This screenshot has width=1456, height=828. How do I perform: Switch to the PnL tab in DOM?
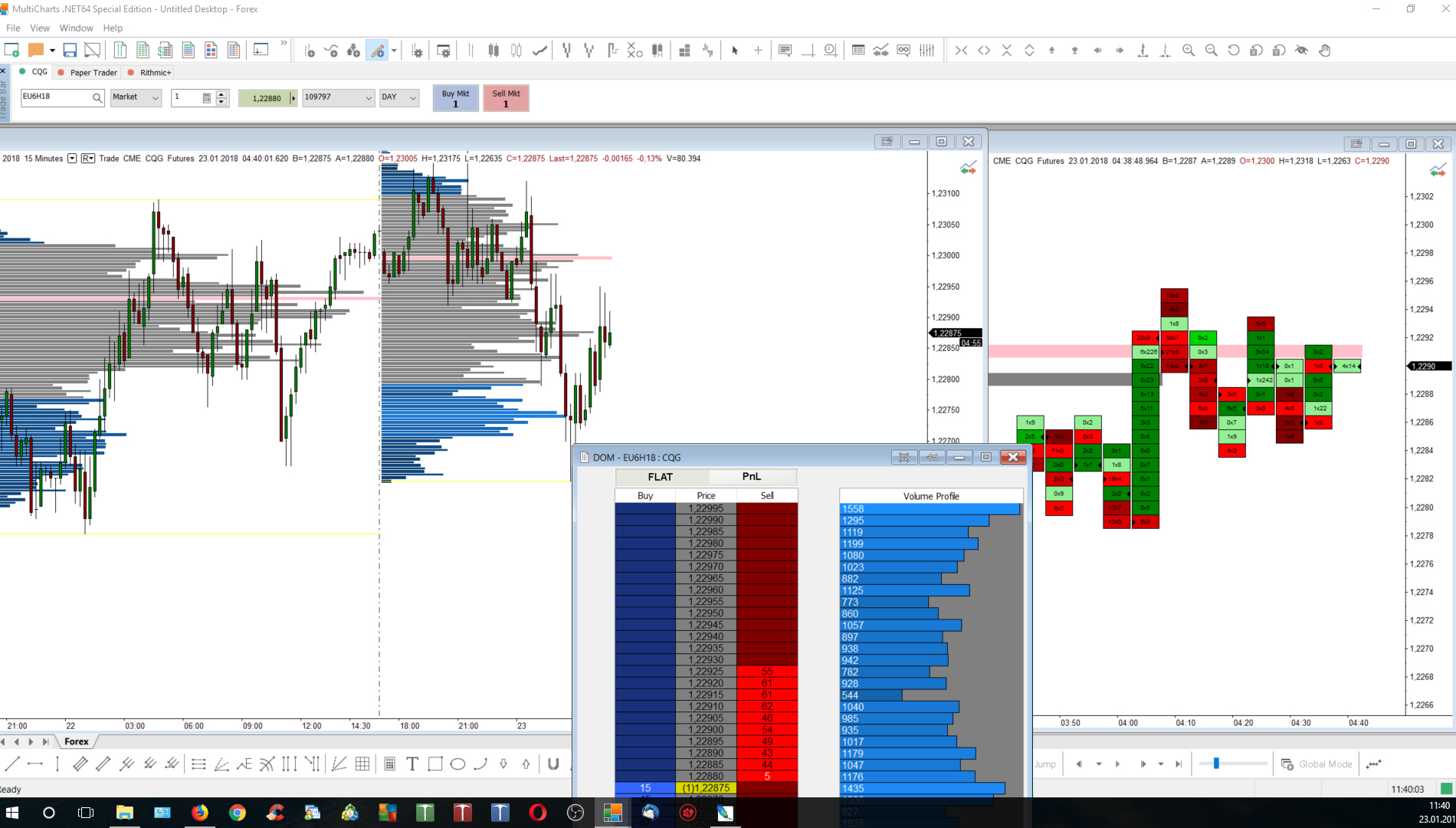[751, 477]
